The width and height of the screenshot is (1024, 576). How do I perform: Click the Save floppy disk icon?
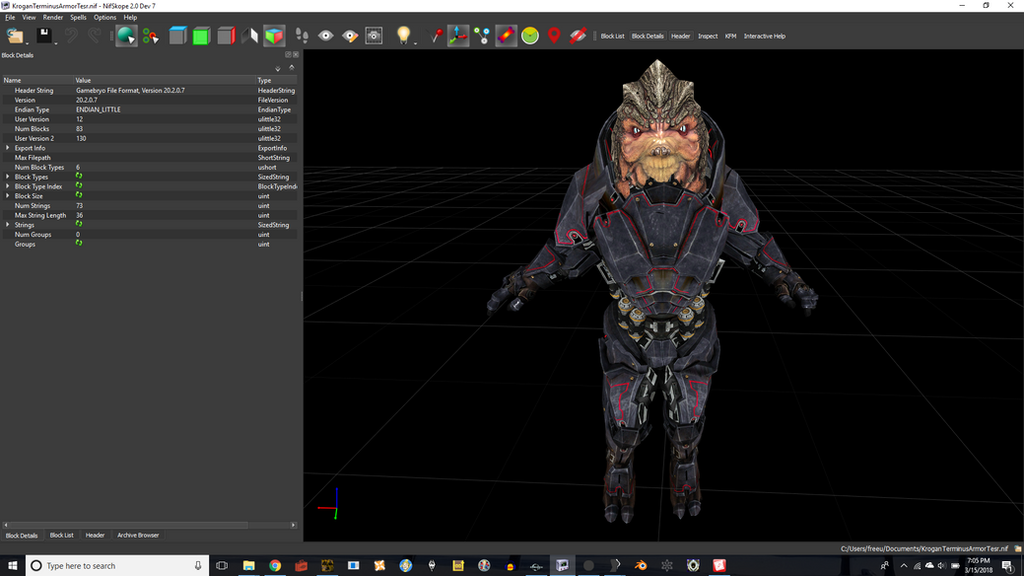(44, 35)
